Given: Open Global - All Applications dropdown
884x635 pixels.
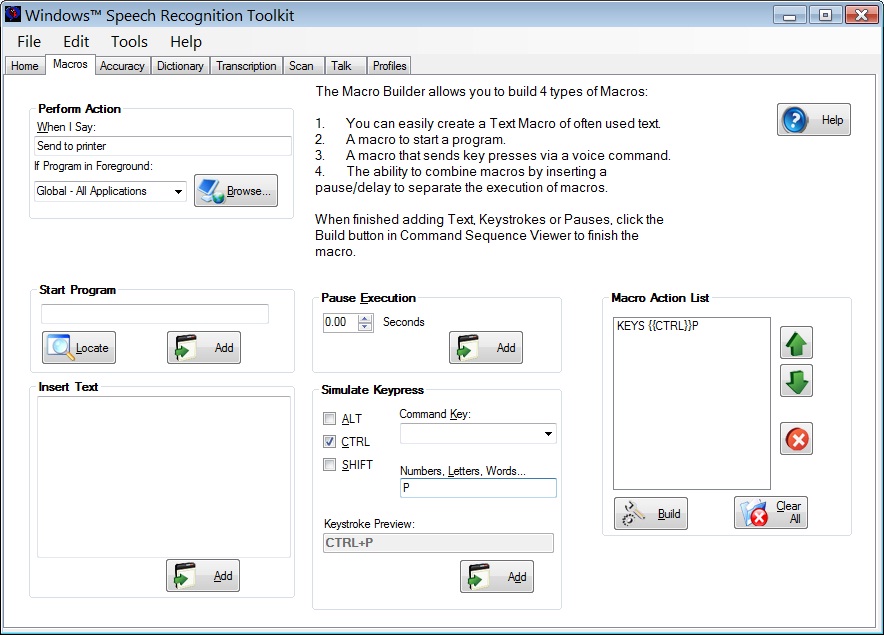Looking at the screenshot, I should point(178,191).
